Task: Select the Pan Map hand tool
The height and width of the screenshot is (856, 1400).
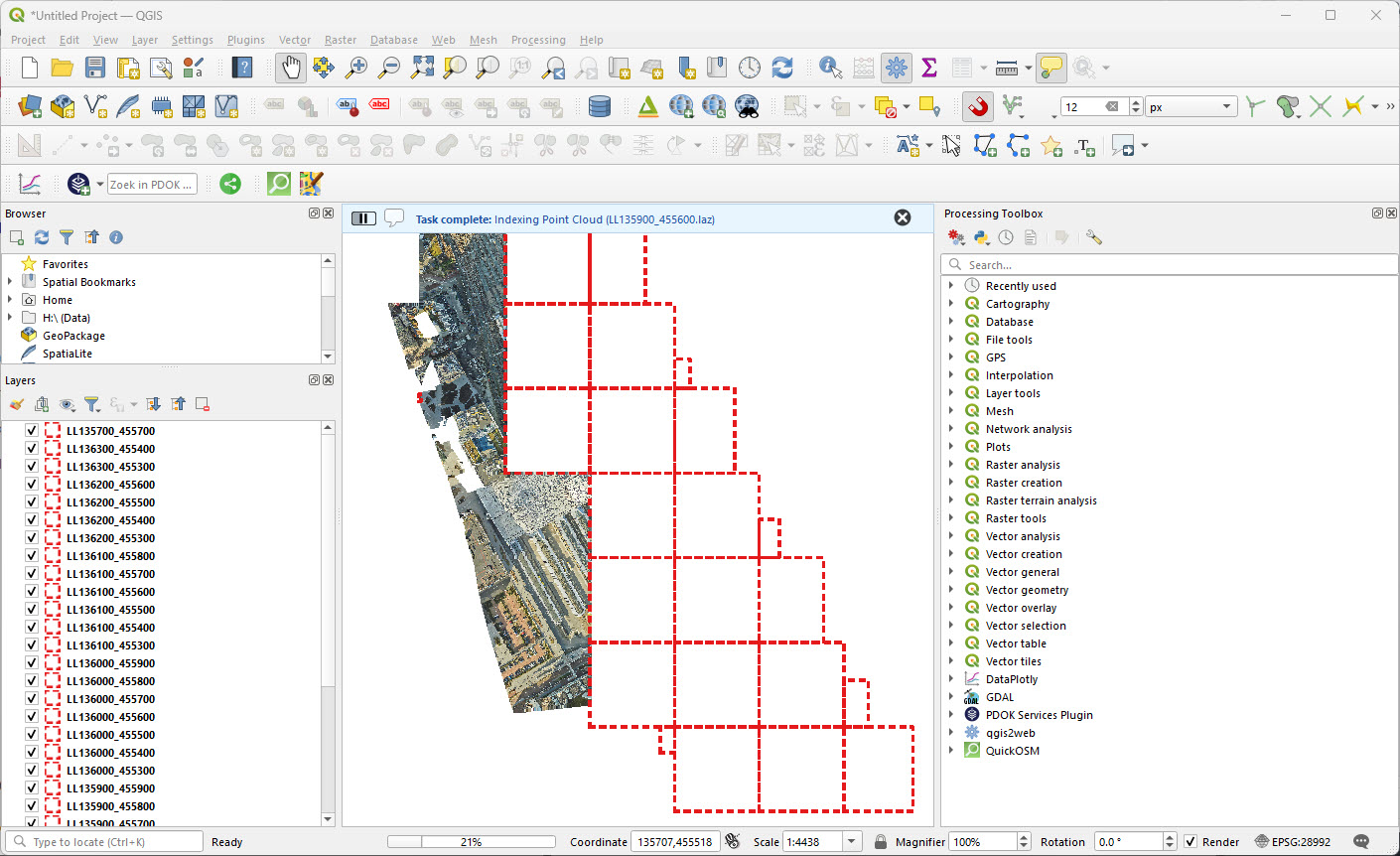Action: tap(290, 68)
